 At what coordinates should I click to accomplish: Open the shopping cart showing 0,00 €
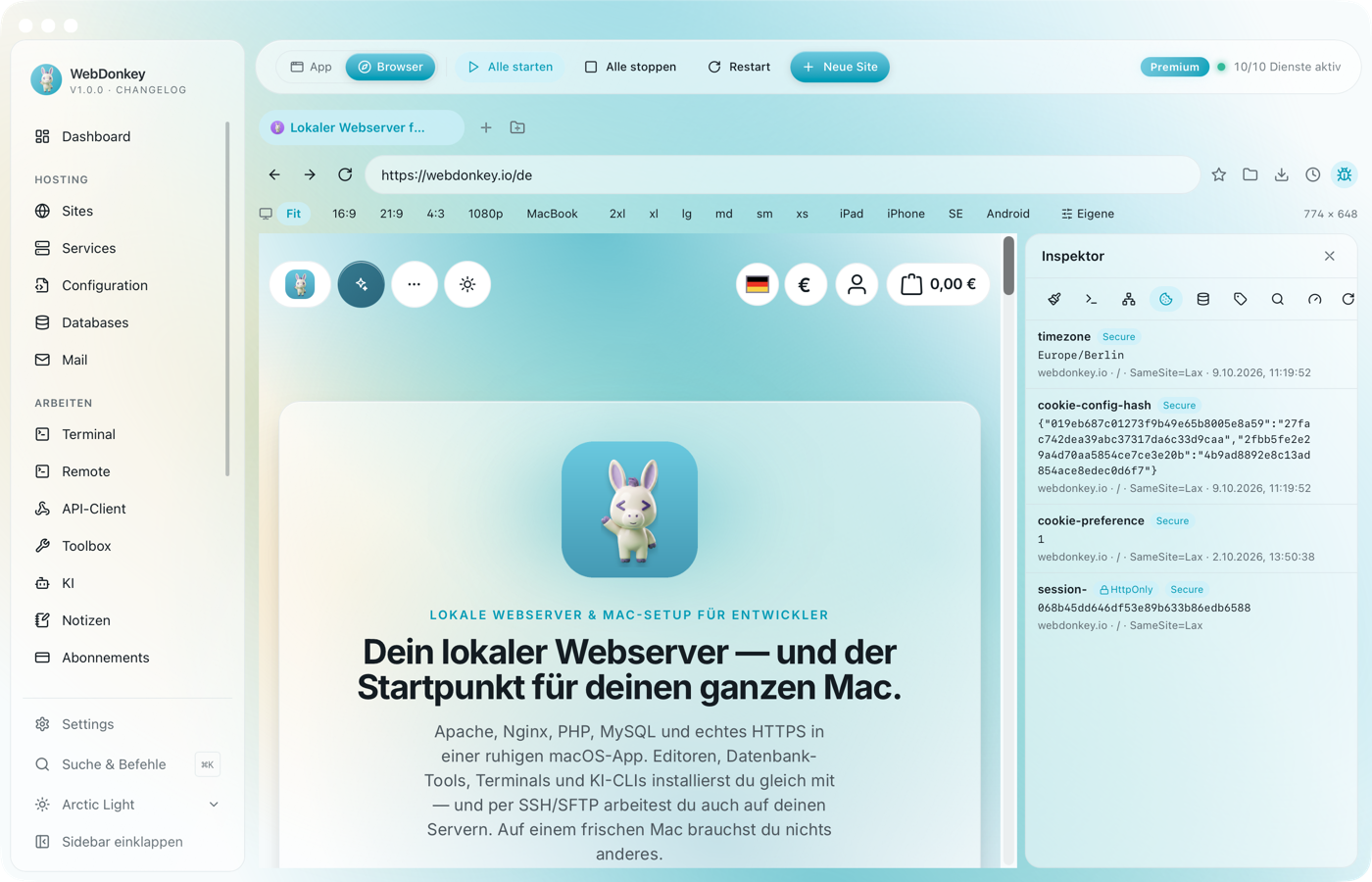[x=939, y=284]
